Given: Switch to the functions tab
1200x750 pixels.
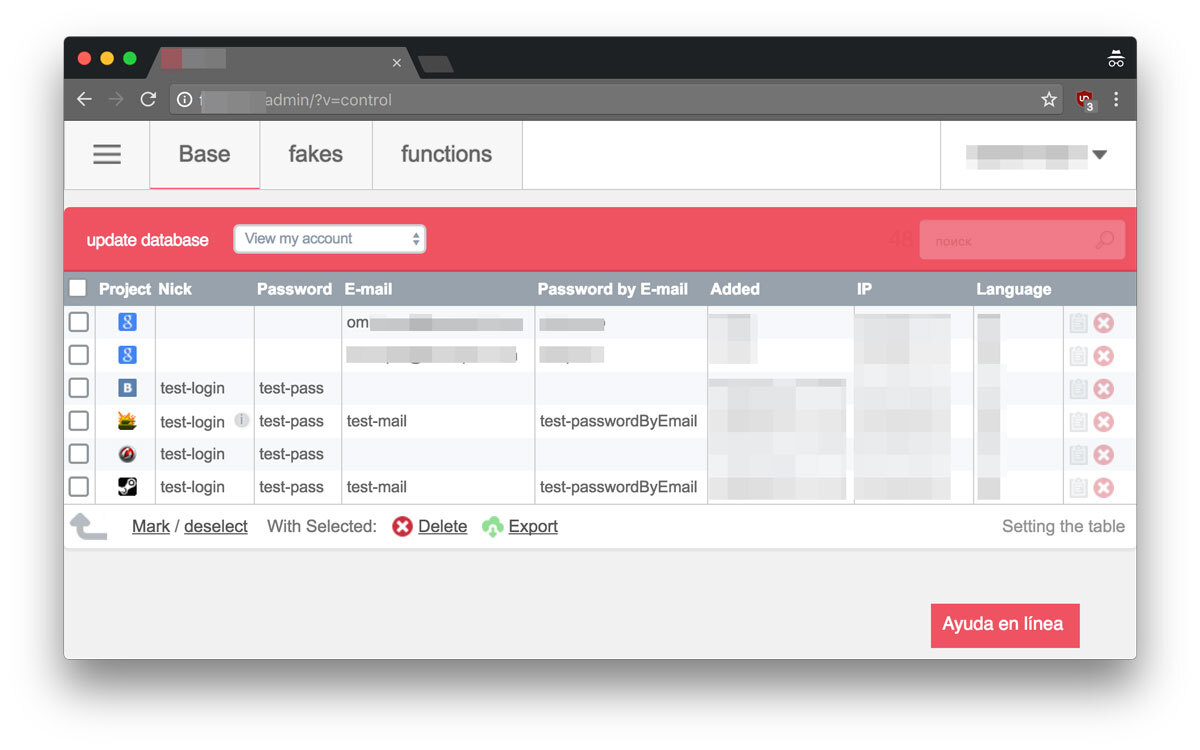Looking at the screenshot, I should (446, 154).
